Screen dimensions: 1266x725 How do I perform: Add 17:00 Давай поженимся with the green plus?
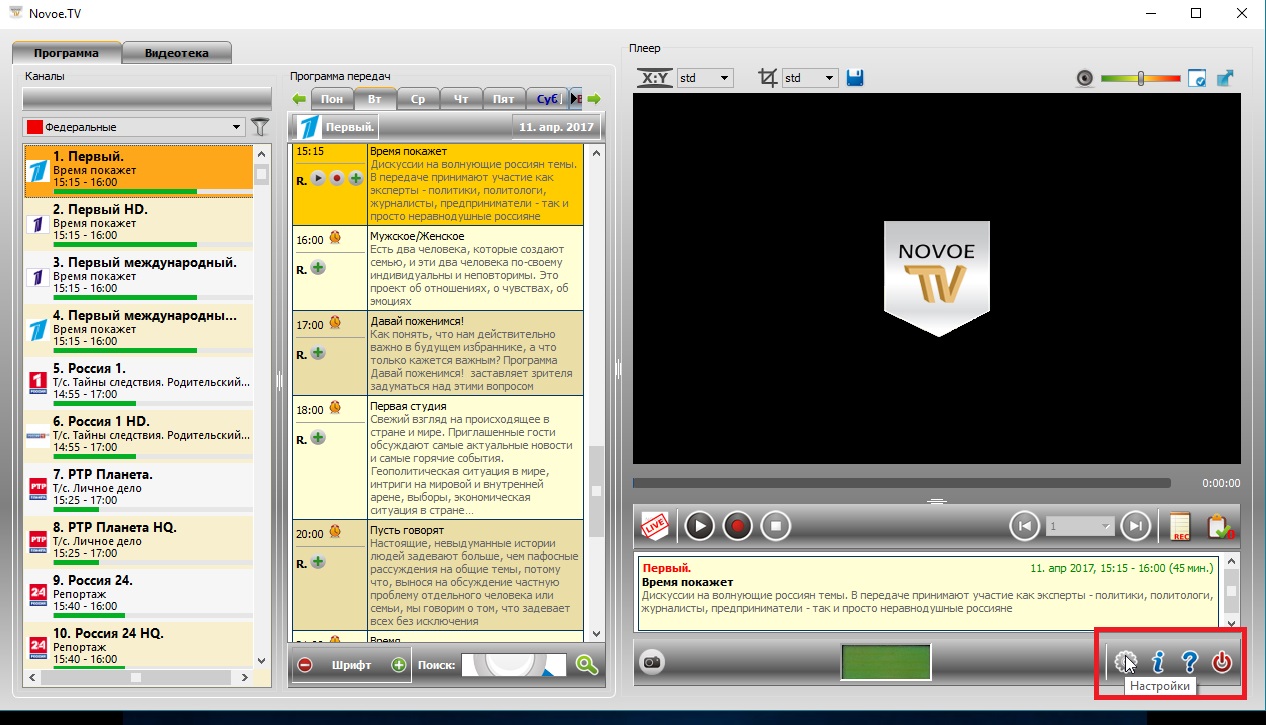(318, 353)
